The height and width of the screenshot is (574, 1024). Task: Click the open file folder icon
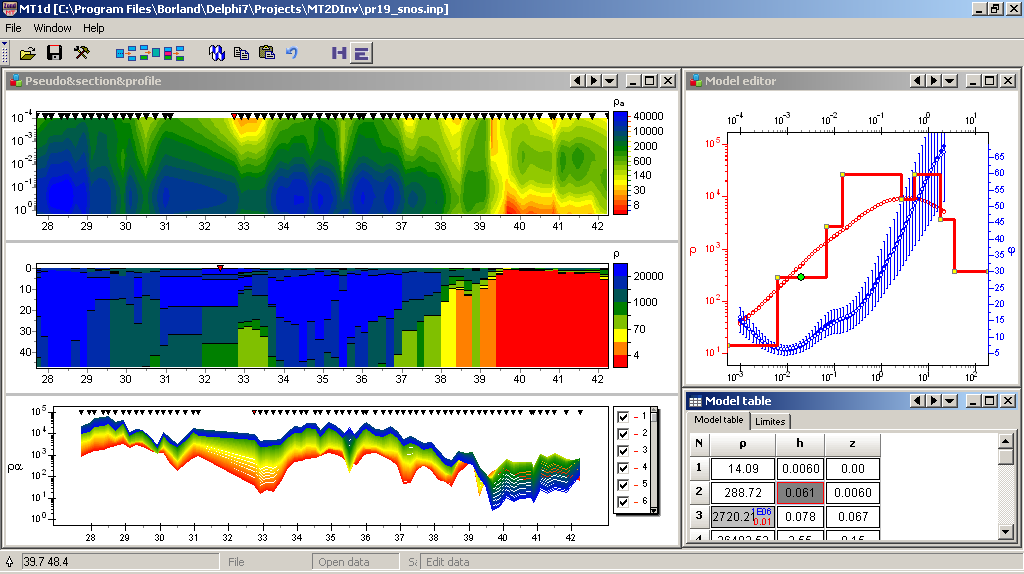(27, 53)
